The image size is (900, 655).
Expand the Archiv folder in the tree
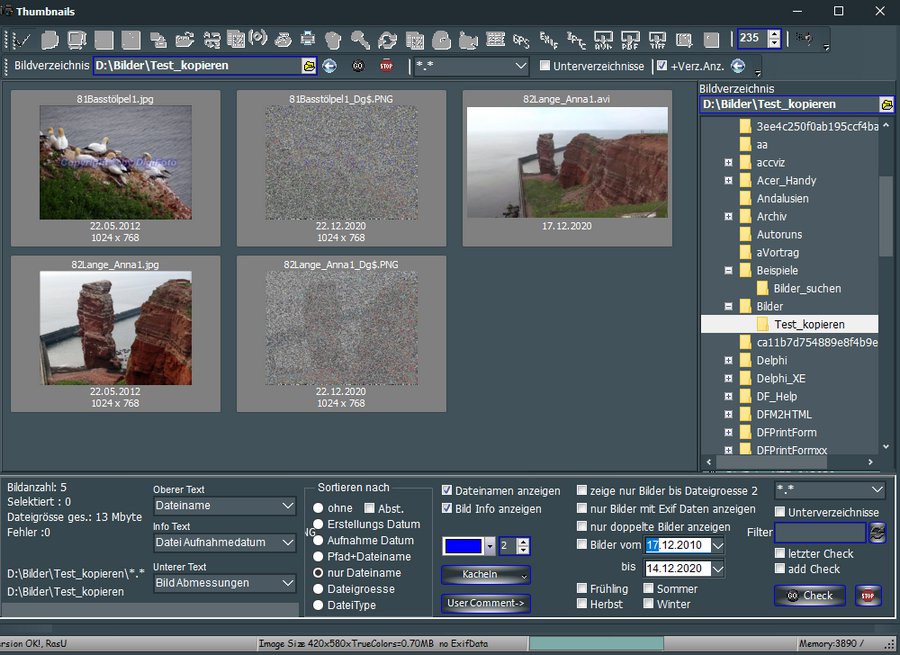pos(729,216)
